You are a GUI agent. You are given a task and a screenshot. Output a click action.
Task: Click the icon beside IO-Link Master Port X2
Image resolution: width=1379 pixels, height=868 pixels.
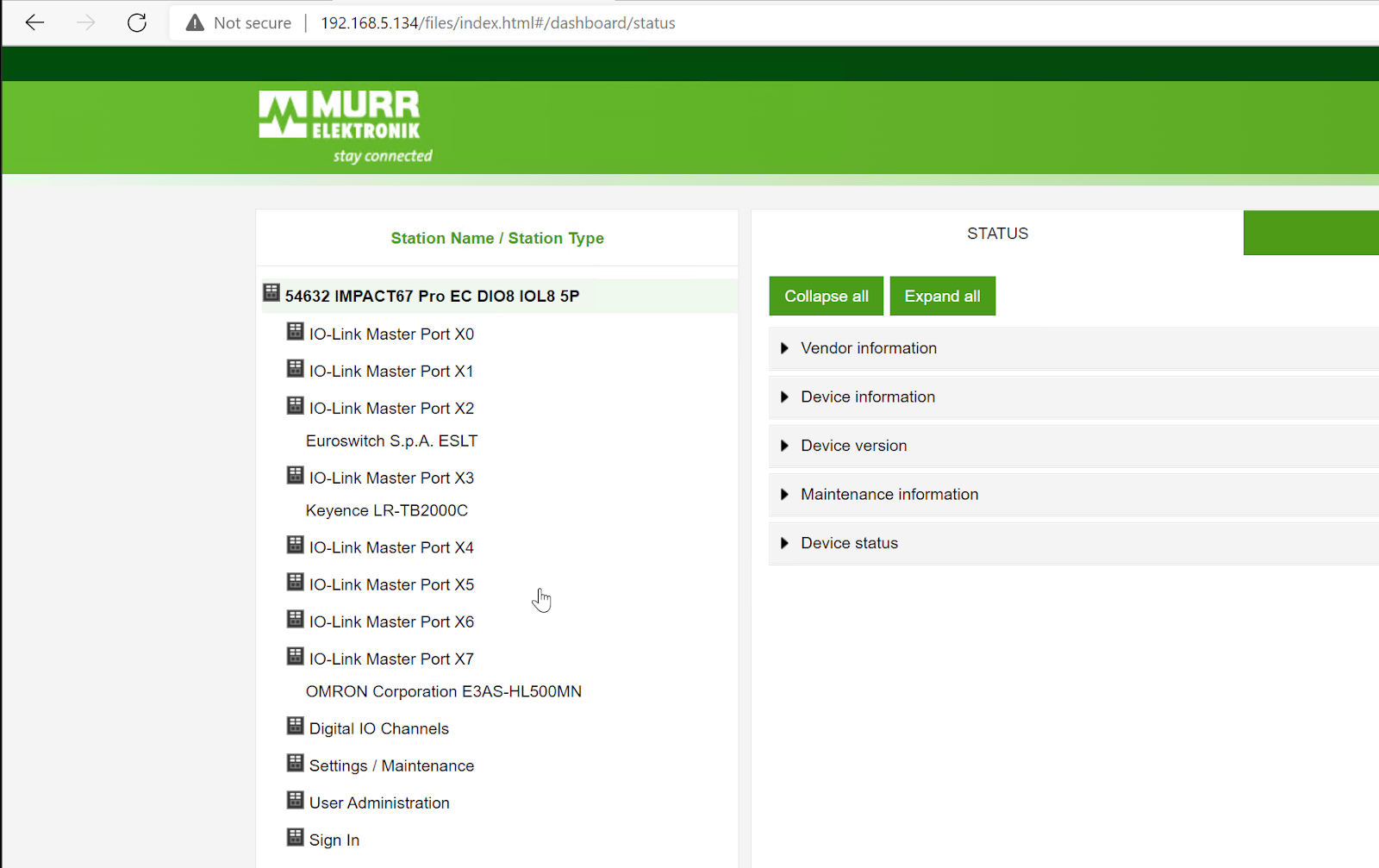click(x=296, y=405)
